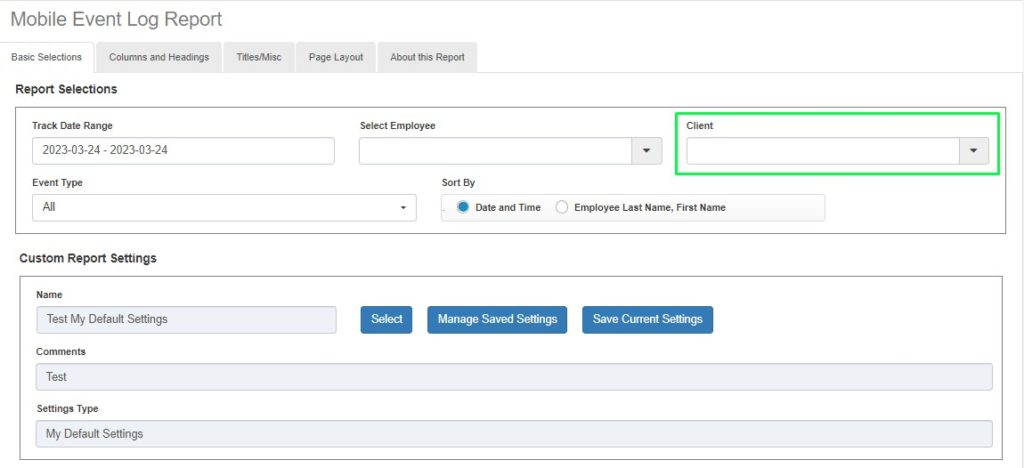Open the Client dropdown arrow
This screenshot has width=1024, height=468.
click(973, 151)
